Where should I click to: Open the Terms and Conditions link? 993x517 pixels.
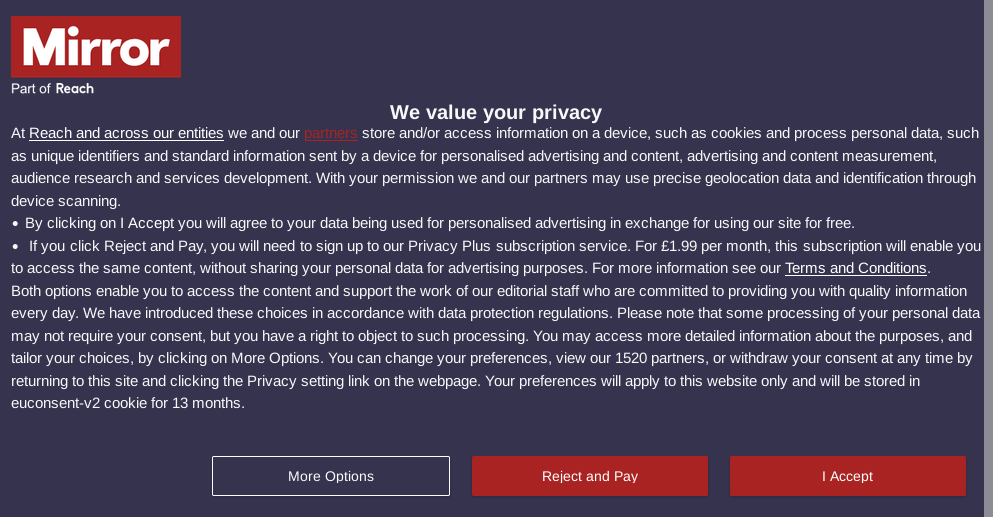[856, 268]
